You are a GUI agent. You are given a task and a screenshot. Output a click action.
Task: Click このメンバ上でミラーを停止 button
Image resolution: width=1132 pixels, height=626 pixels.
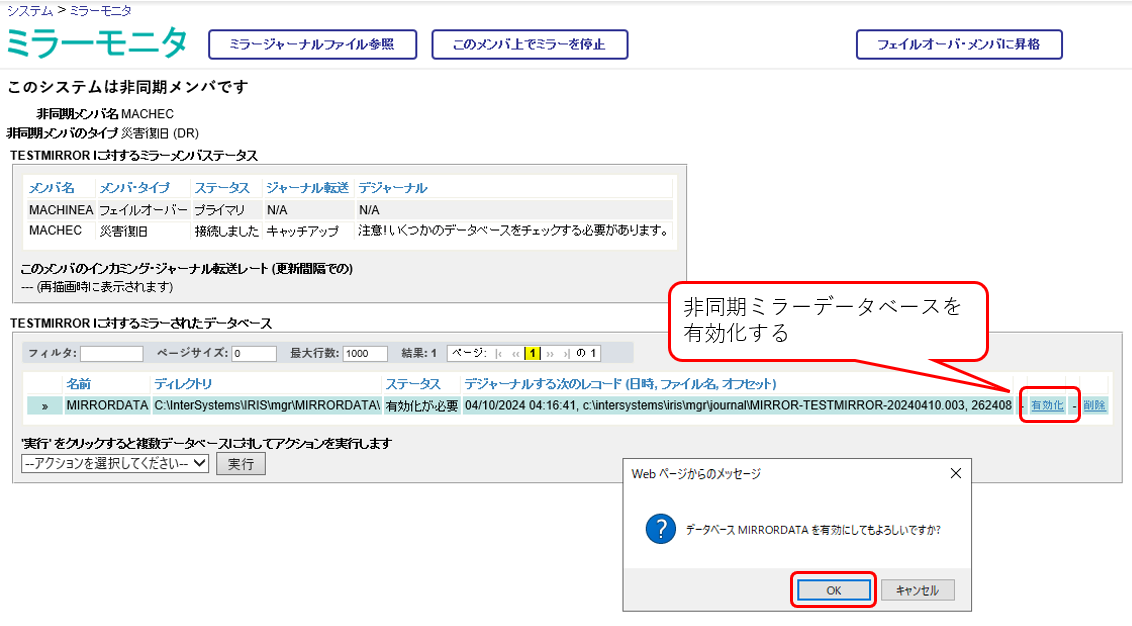529,45
